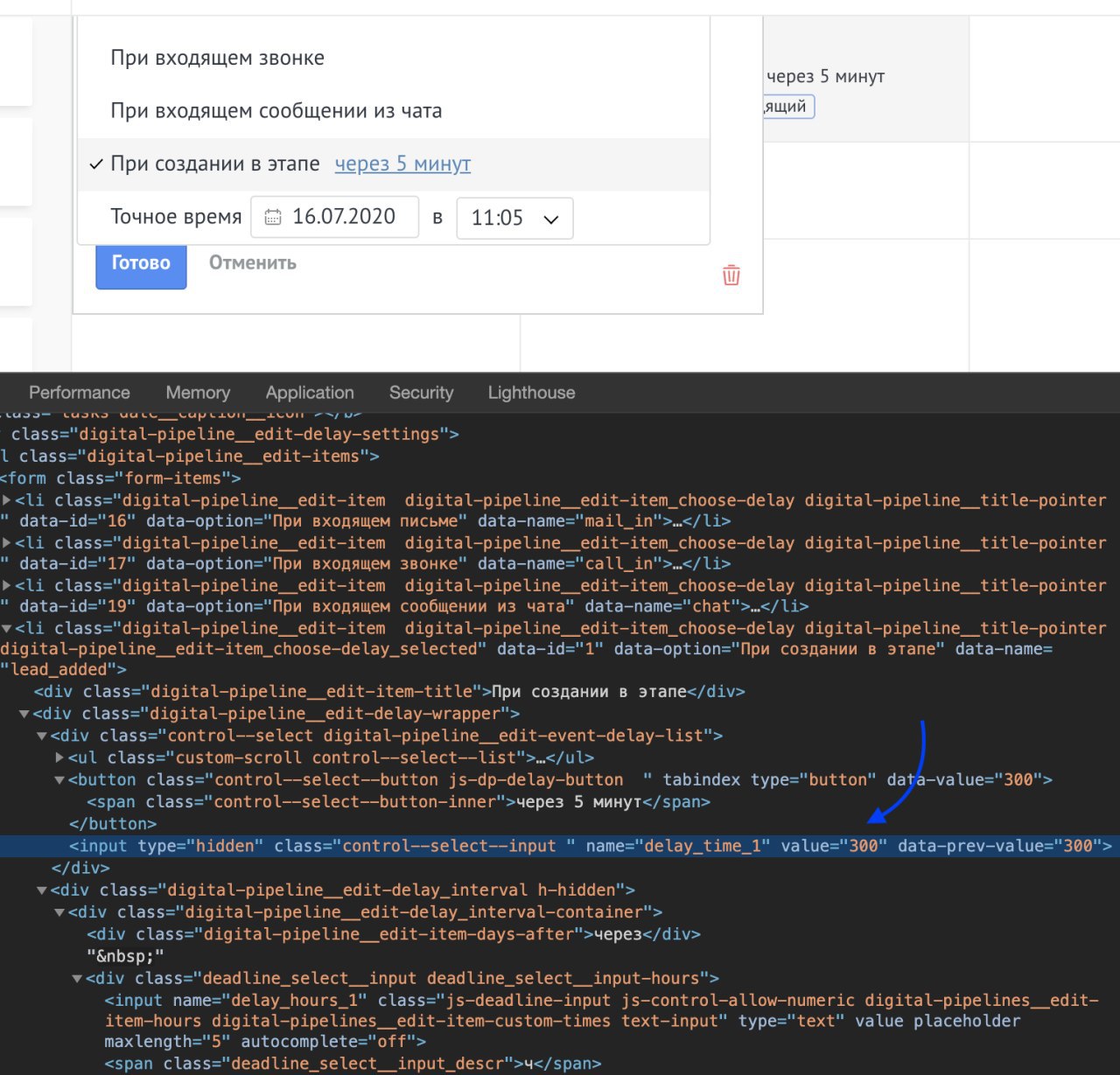Click the calendar icon in date field
Screen dimensions: 1120x1075
click(273, 217)
